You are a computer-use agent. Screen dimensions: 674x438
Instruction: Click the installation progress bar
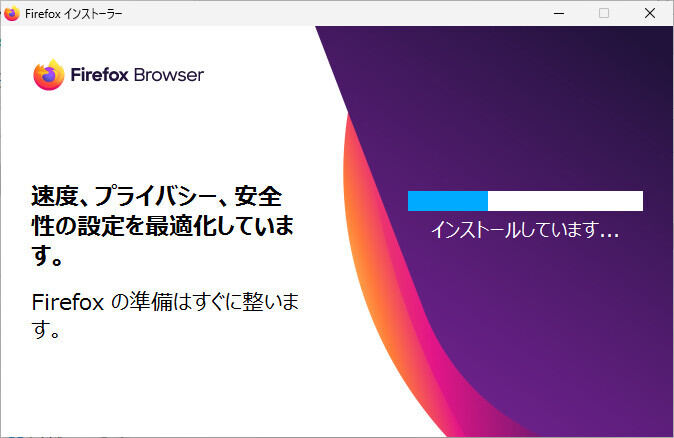pos(525,201)
